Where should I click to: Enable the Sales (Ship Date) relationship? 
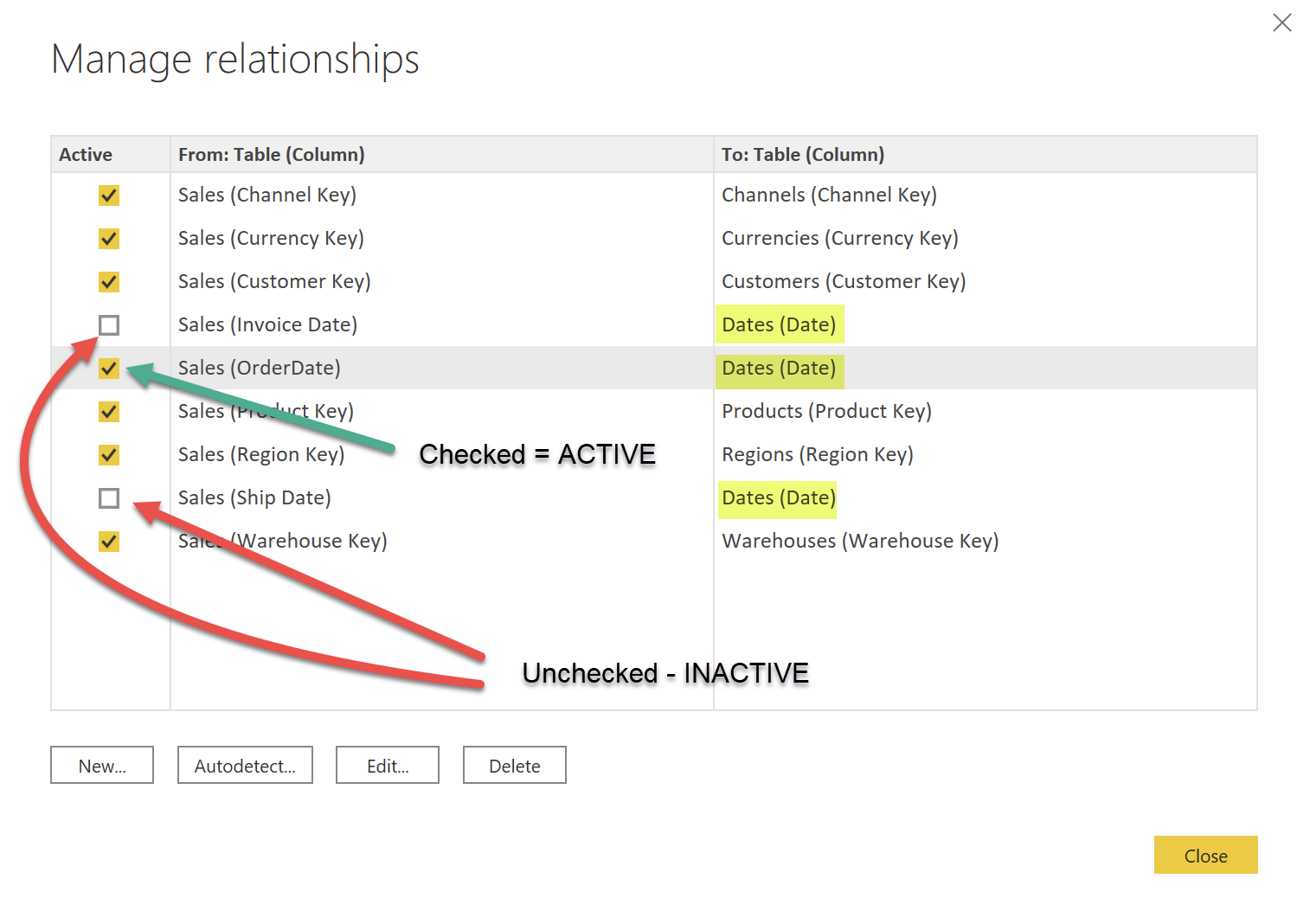109,498
